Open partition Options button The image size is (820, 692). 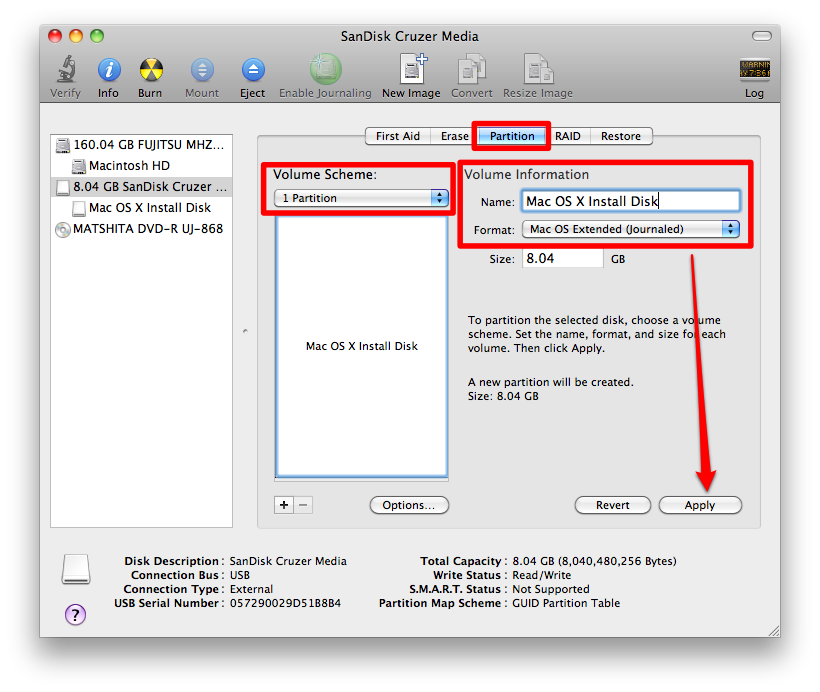pyautogui.click(x=408, y=505)
